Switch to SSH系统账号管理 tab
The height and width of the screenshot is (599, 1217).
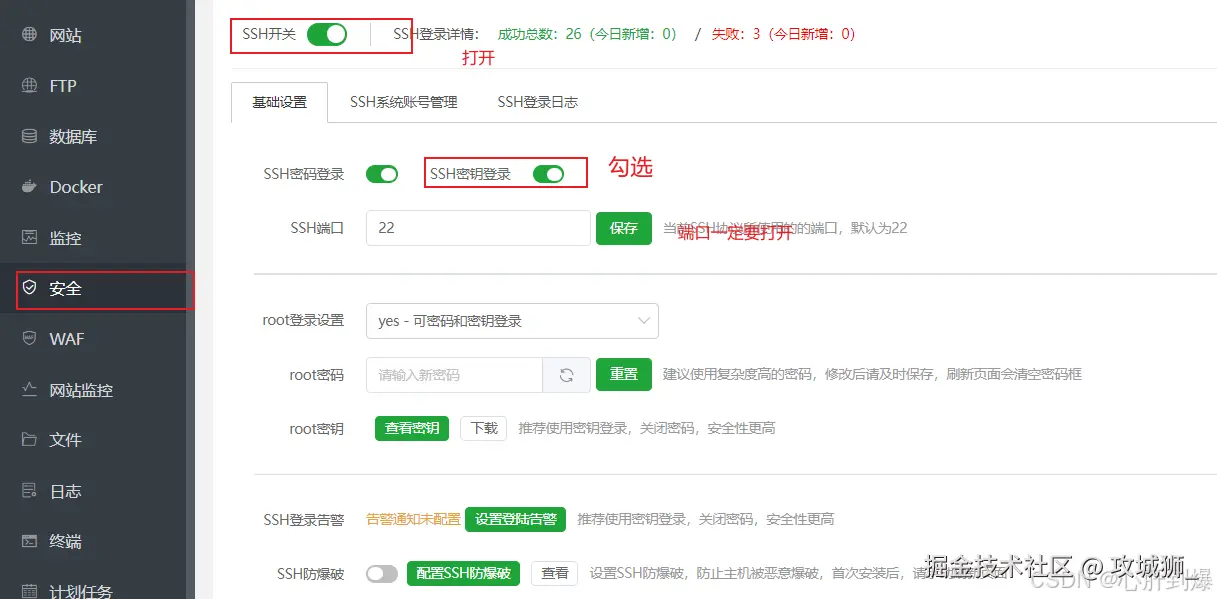403,101
